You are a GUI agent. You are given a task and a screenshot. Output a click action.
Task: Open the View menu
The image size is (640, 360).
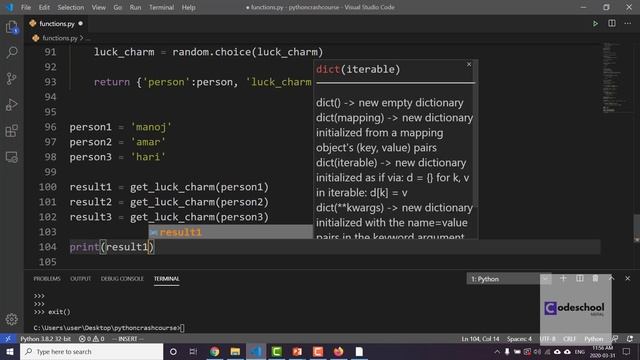click(x=98, y=7)
